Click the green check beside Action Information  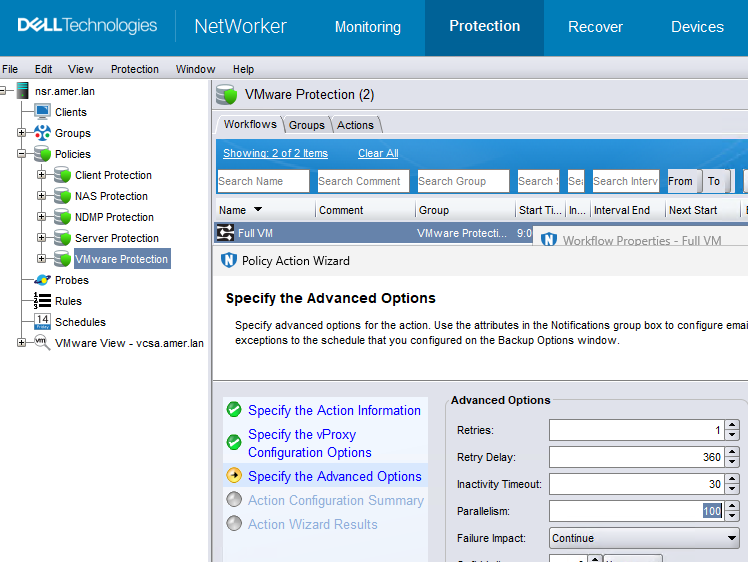pos(234,409)
